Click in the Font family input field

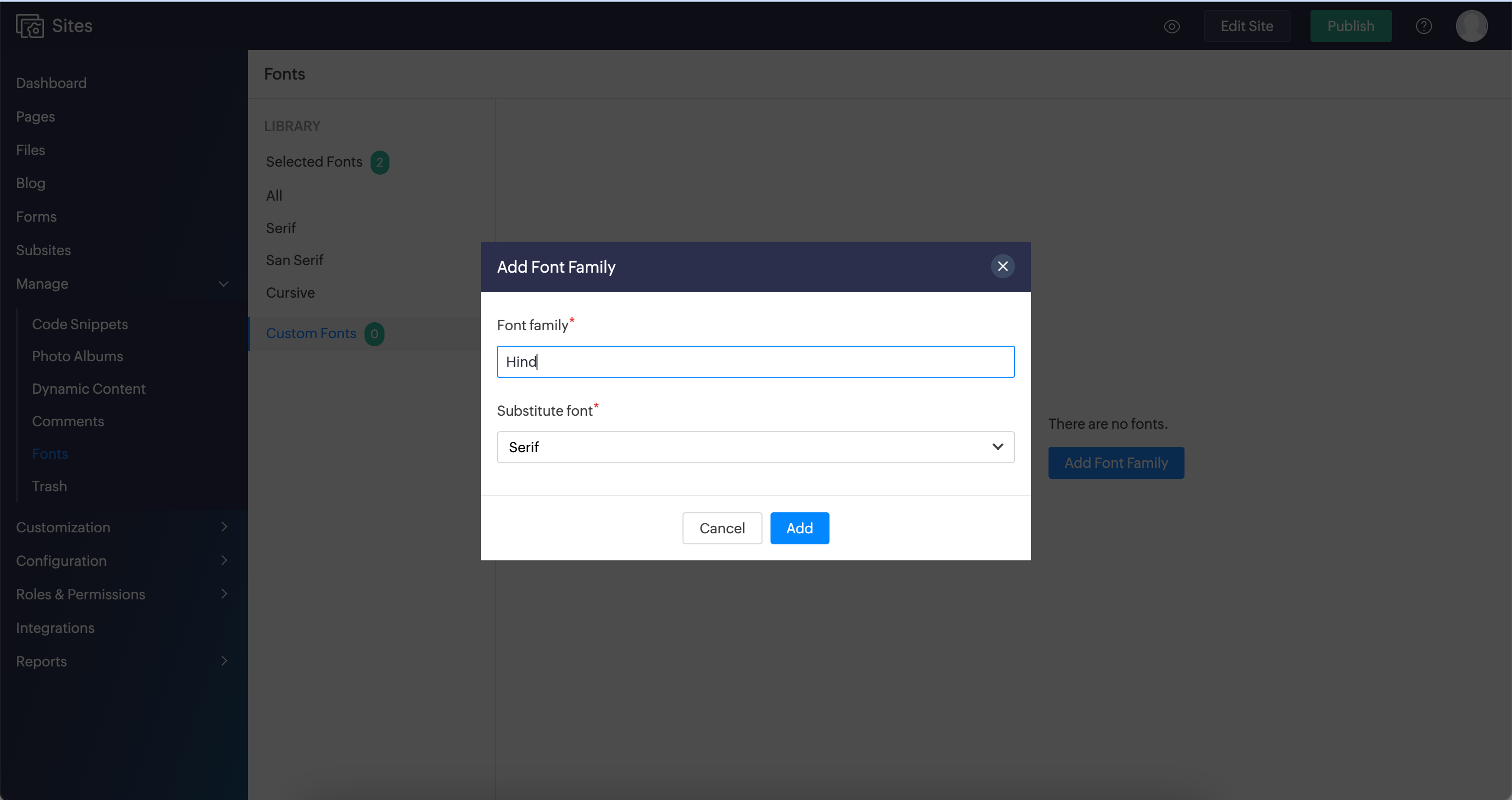[x=755, y=362]
